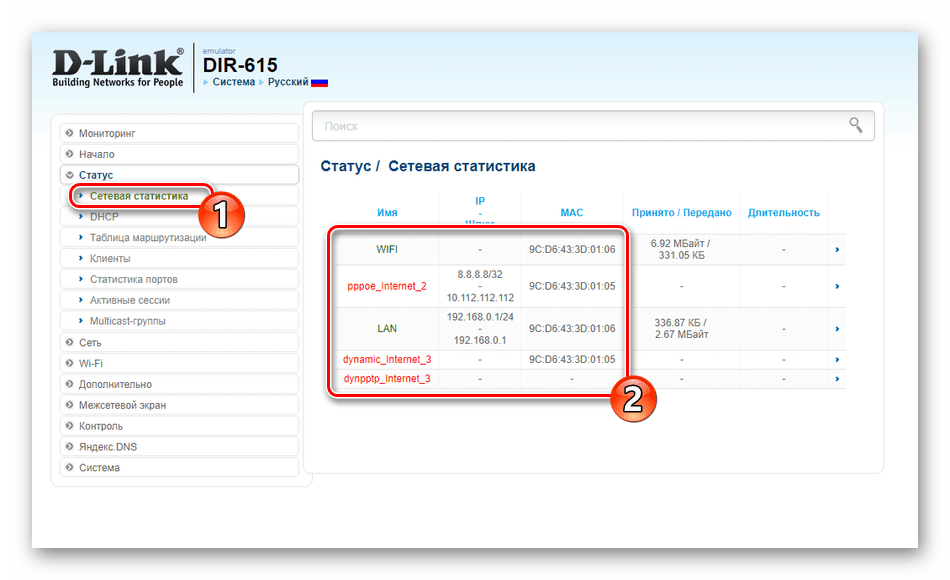Viewport: 950px width, 580px height.
Task: Click the Имя column header
Action: coord(387,213)
